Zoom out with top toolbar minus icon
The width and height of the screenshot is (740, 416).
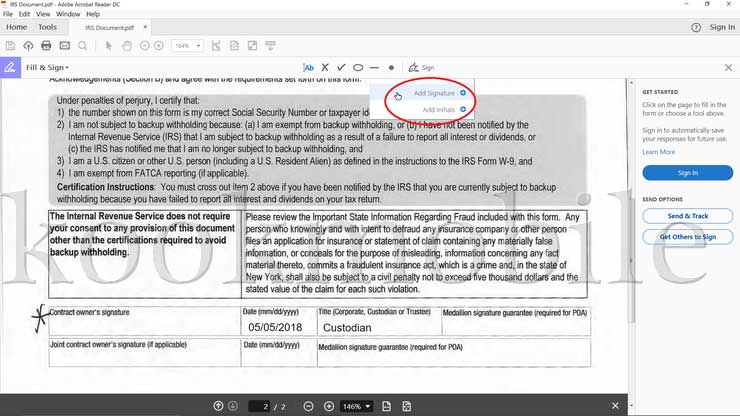coord(144,46)
